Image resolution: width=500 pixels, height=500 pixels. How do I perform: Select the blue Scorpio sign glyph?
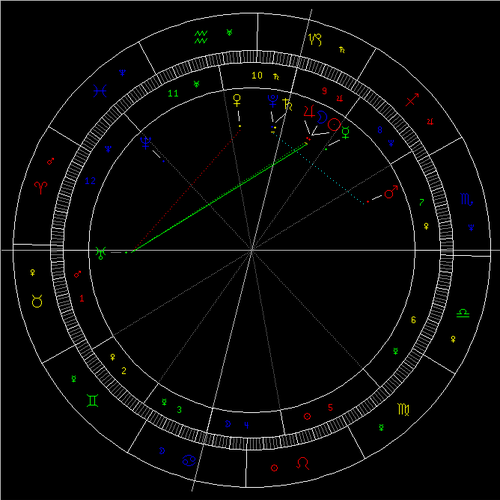click(x=466, y=199)
